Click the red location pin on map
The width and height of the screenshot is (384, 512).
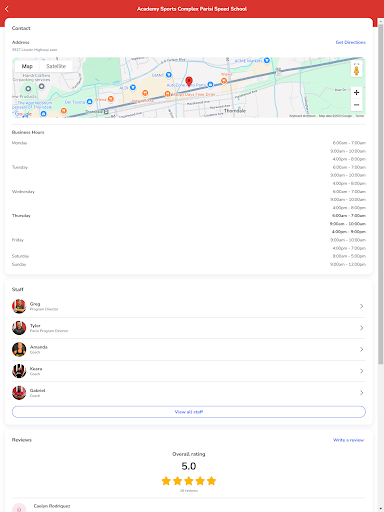point(189,81)
